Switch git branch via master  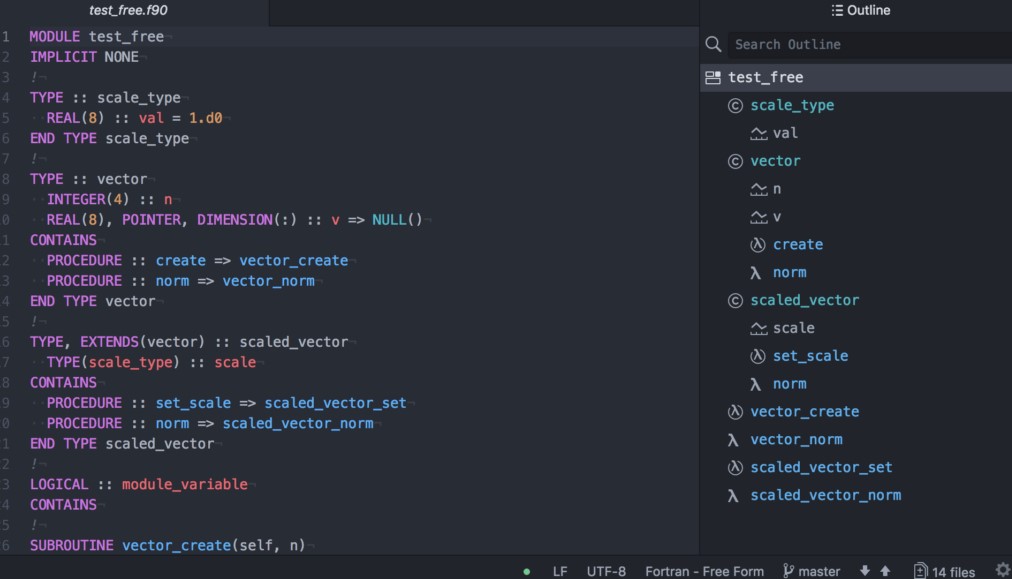811,571
